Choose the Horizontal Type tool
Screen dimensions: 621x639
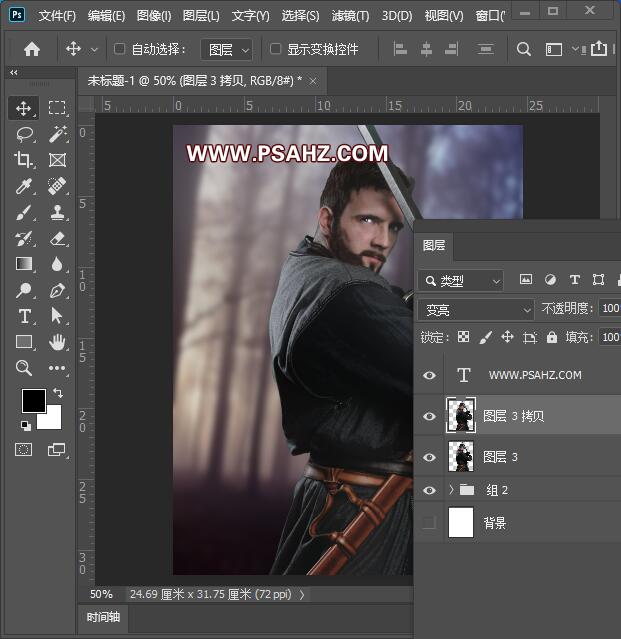pos(24,316)
